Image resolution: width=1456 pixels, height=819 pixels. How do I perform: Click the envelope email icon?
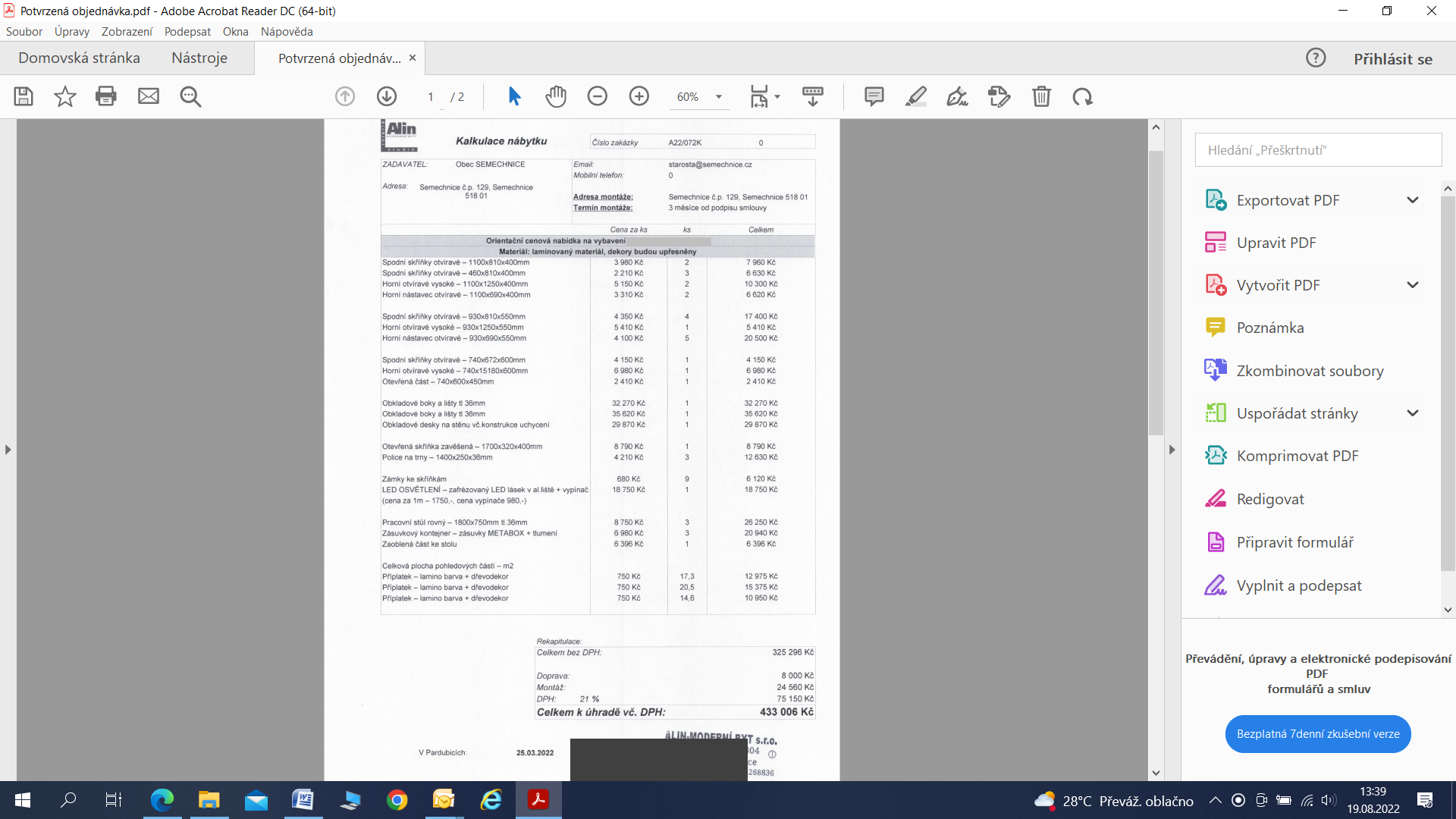tap(149, 96)
